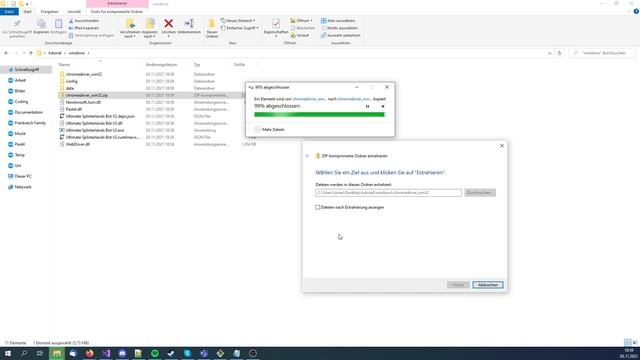Screen dimensions: 640x360
Task: Open the Windows Start menu
Action: point(8,353)
